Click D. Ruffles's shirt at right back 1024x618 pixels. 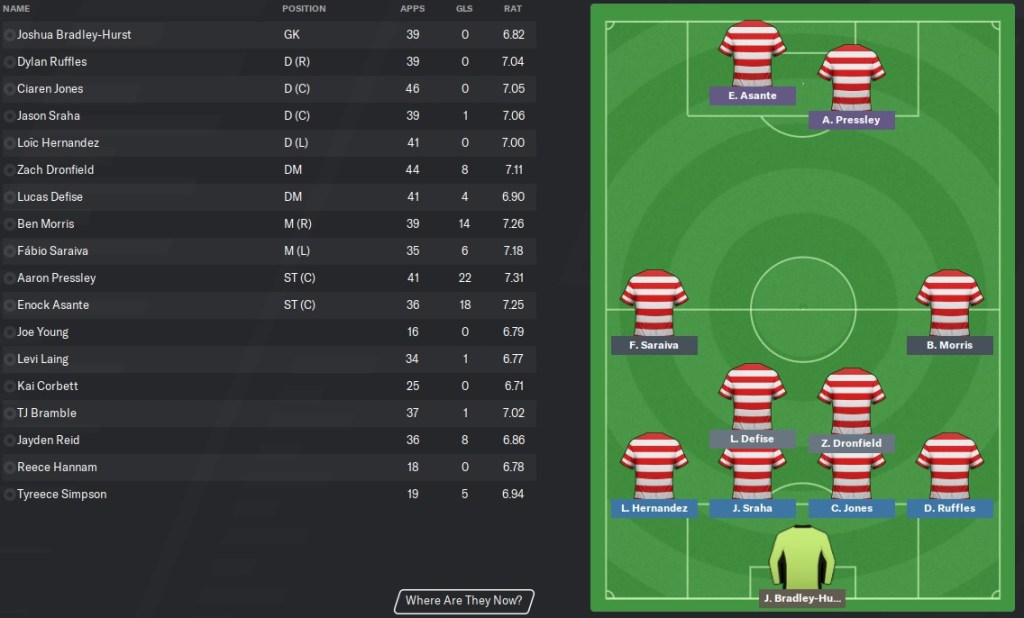click(949, 466)
